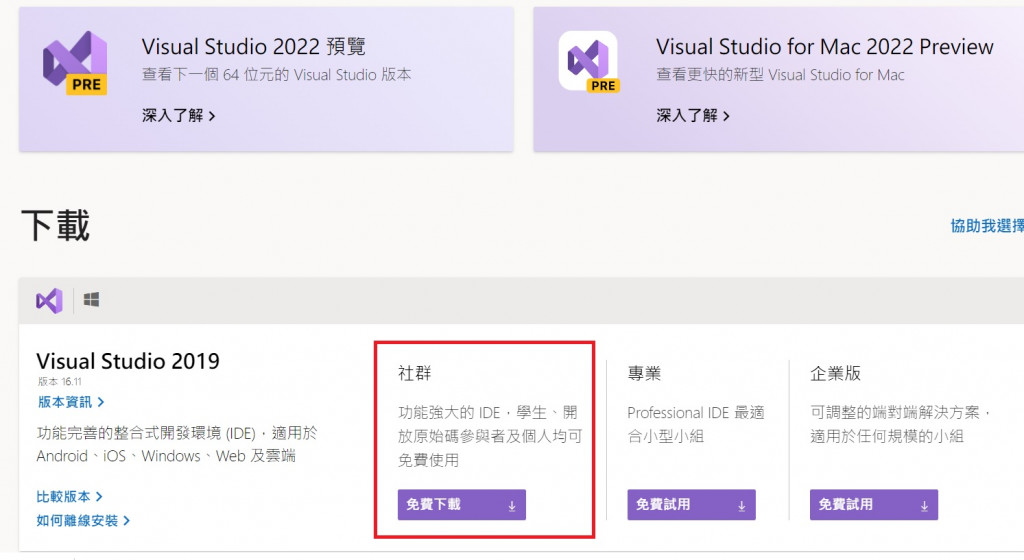The width and height of the screenshot is (1024, 560).
Task: Select the Visual Studio tab icon in the download bar
Action: click(x=49, y=301)
